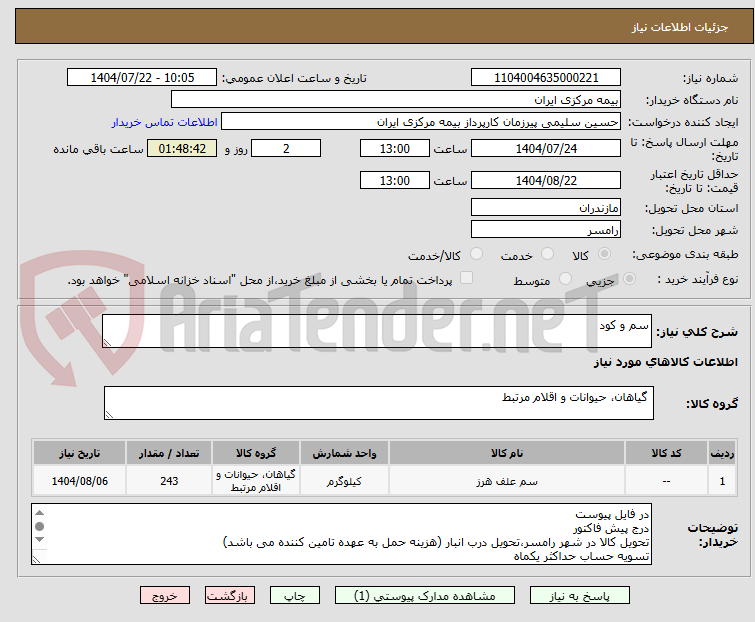
Task: Click the کد کالا column header
Action: coord(666,453)
